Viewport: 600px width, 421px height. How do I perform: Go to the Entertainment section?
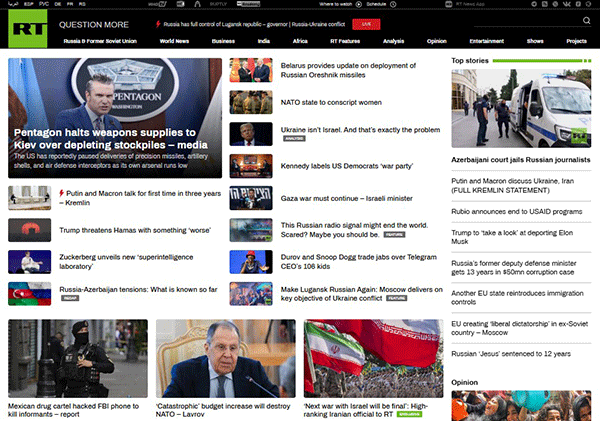pos(486,41)
